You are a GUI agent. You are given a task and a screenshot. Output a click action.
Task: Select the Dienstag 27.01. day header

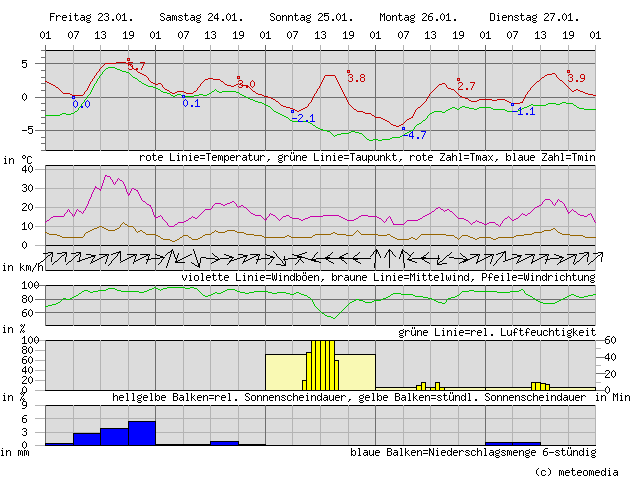(533, 18)
